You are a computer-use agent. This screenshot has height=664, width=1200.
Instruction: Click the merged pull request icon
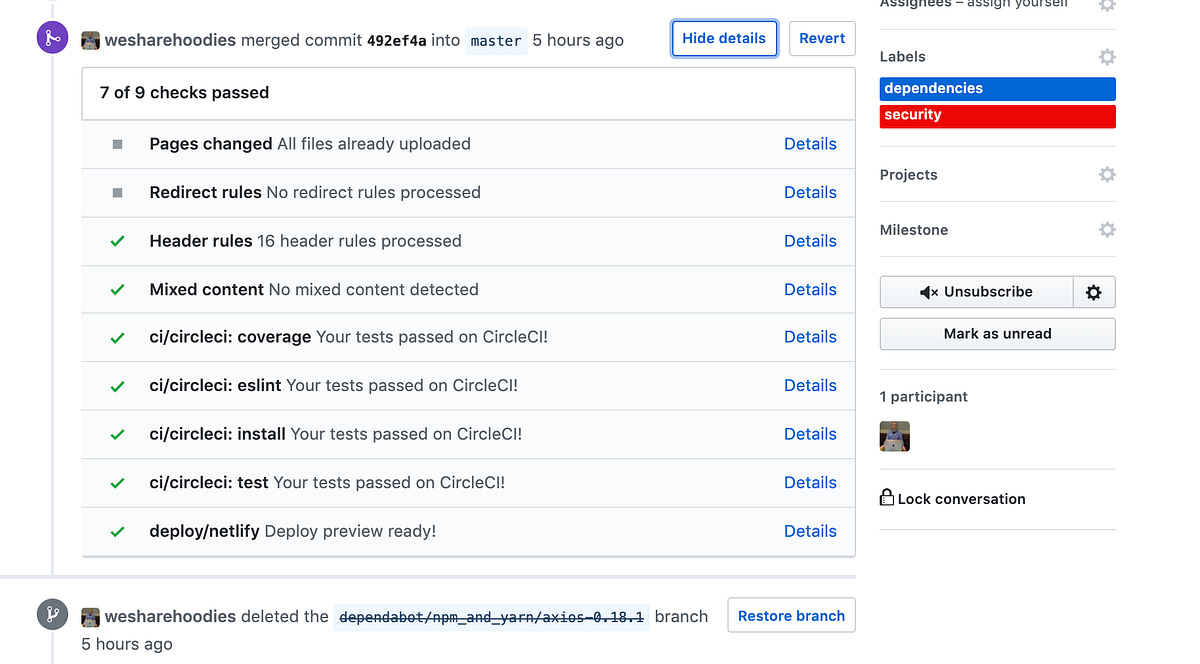point(51,37)
